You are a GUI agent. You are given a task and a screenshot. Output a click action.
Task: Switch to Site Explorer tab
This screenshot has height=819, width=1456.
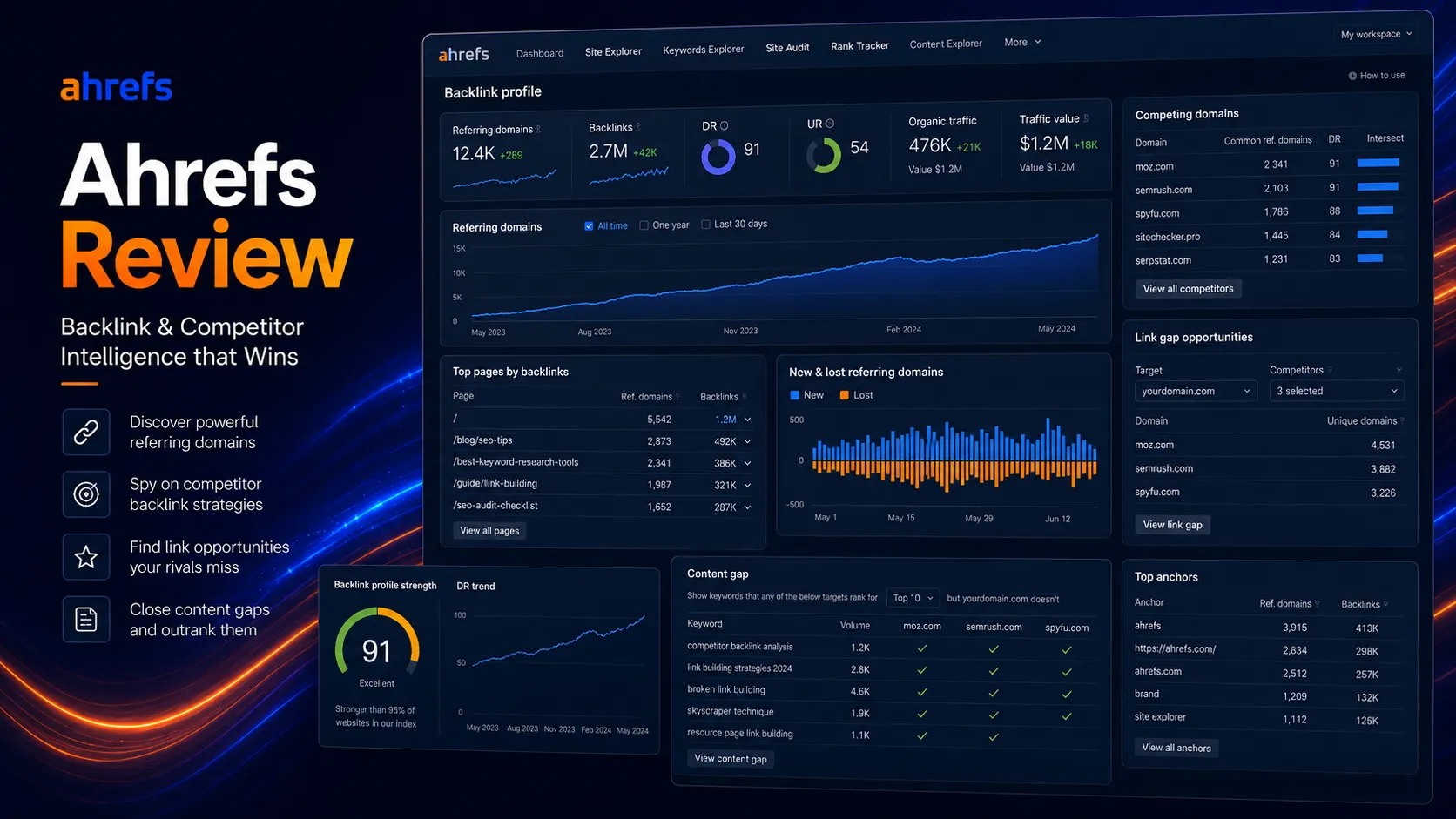pos(613,52)
